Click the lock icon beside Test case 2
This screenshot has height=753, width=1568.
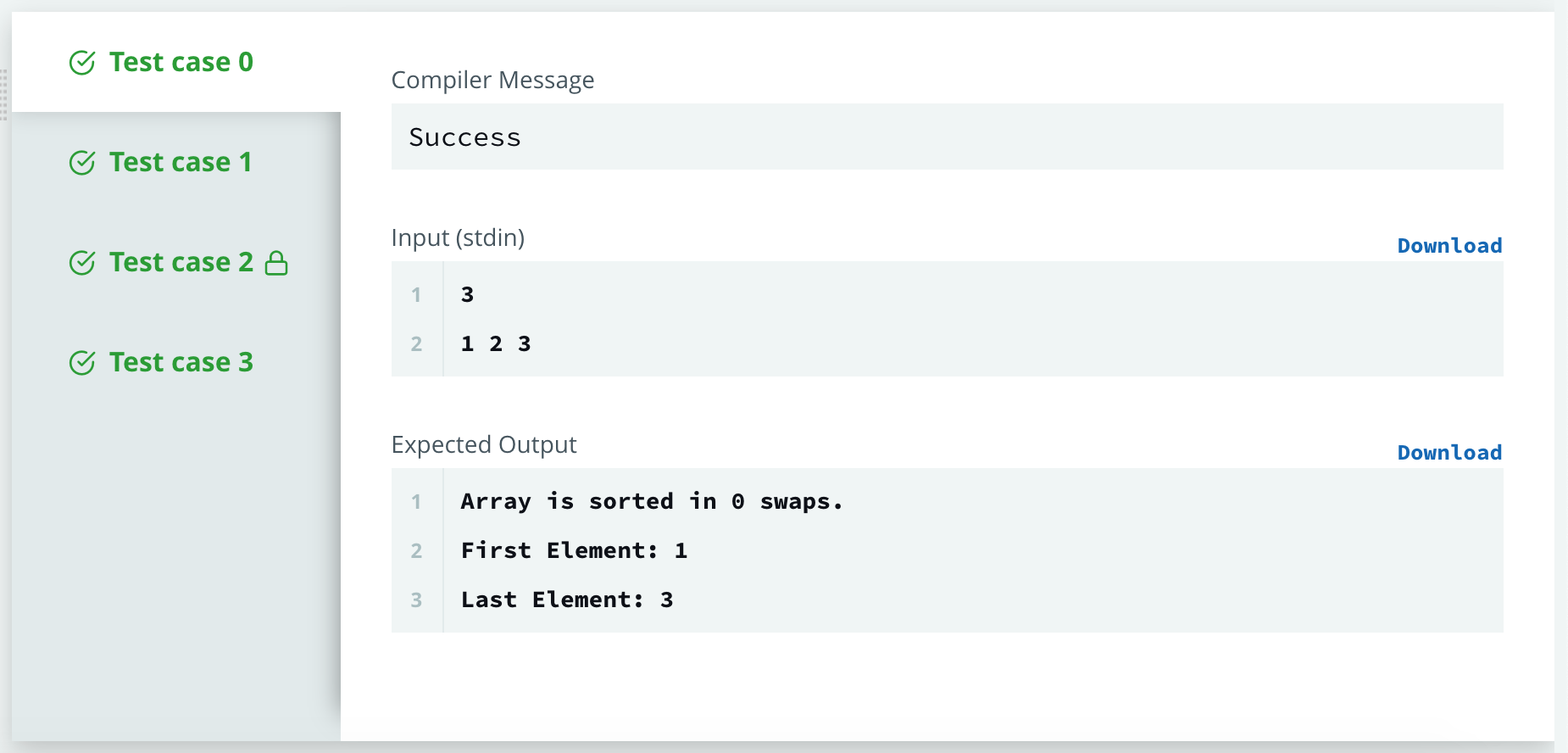tap(276, 263)
